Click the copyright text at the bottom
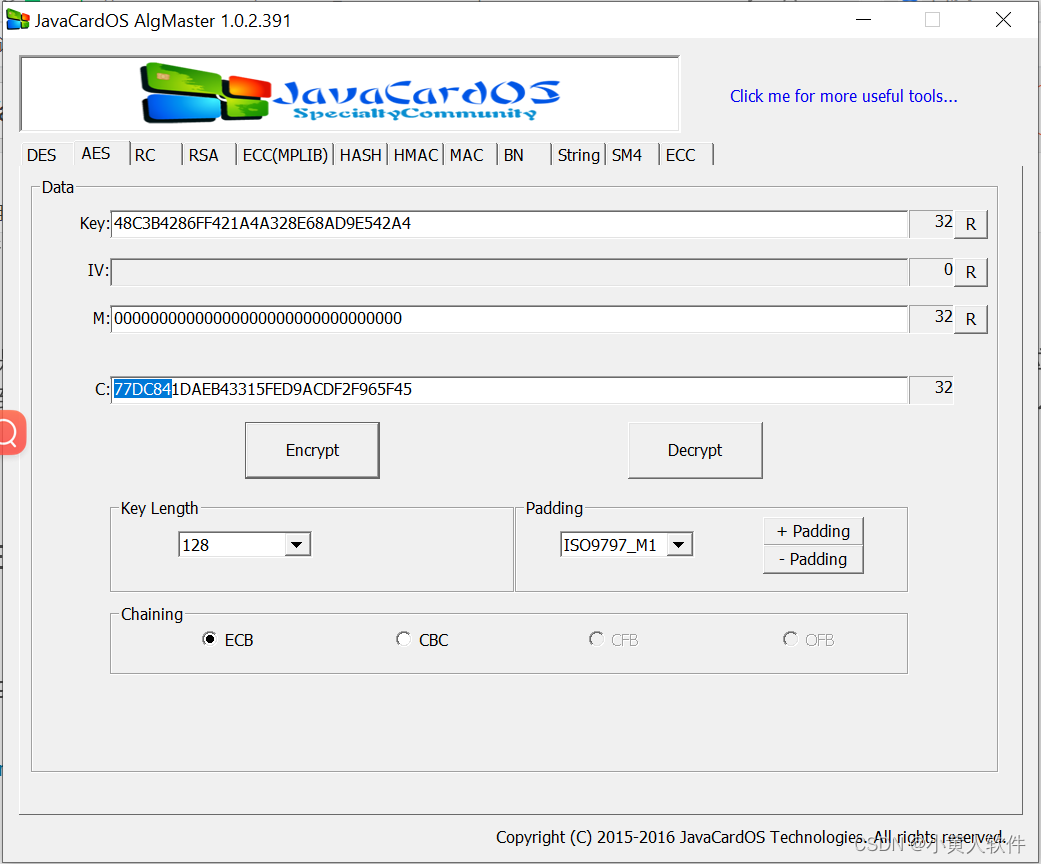 click(751, 837)
